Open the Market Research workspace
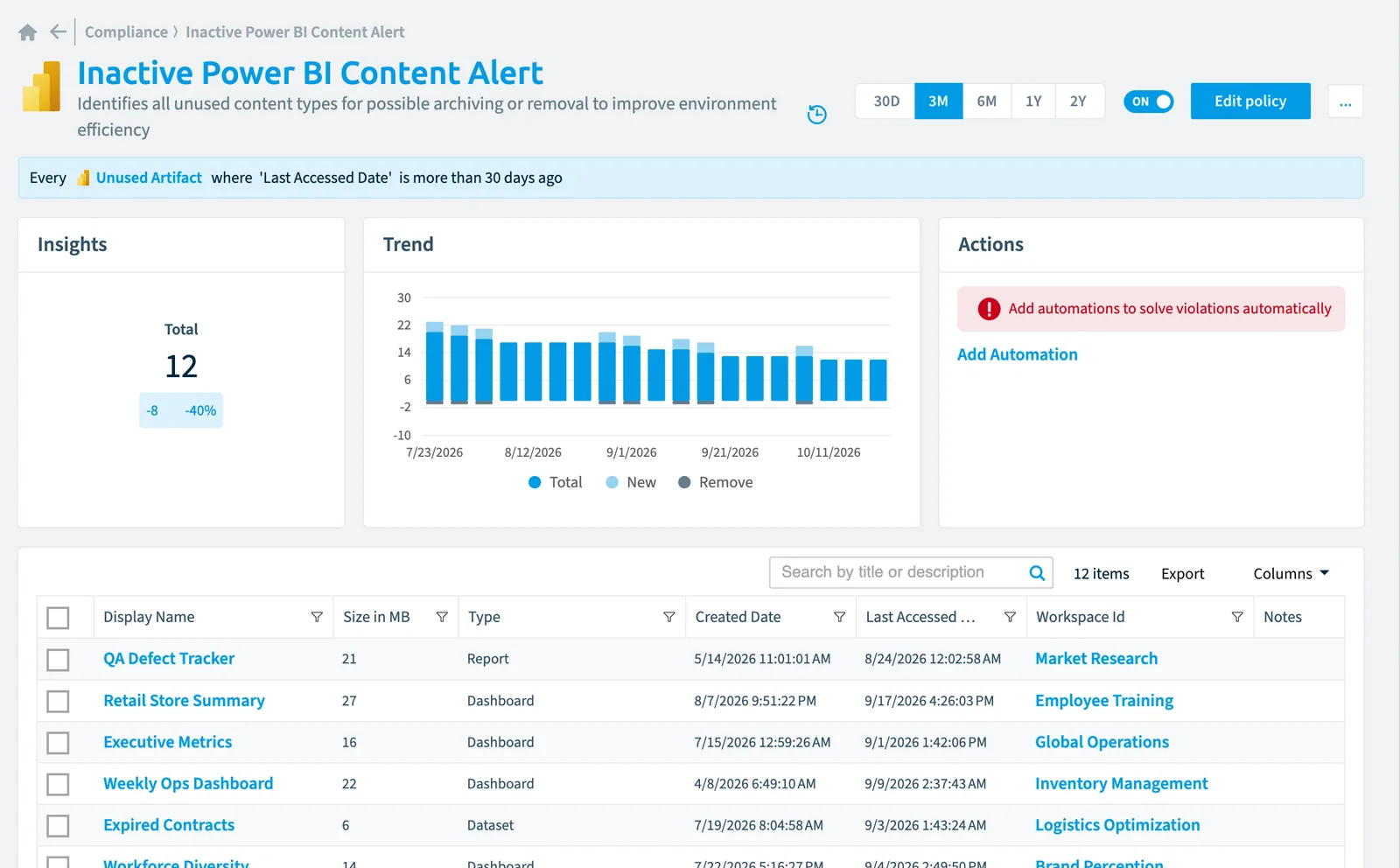1400x868 pixels. (x=1096, y=659)
